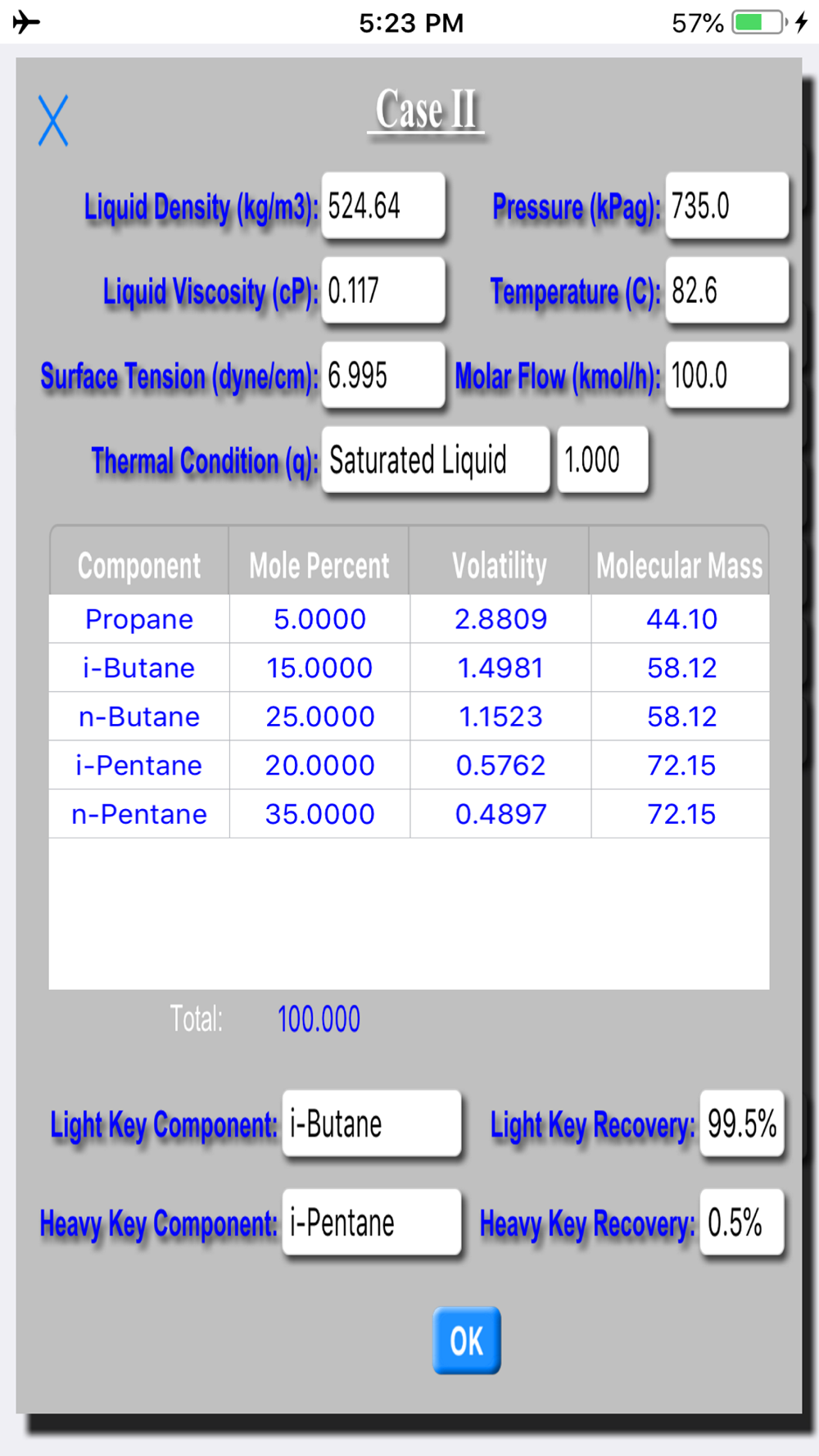The image size is (819, 1456).
Task: Tap the Case II title
Action: [426, 110]
